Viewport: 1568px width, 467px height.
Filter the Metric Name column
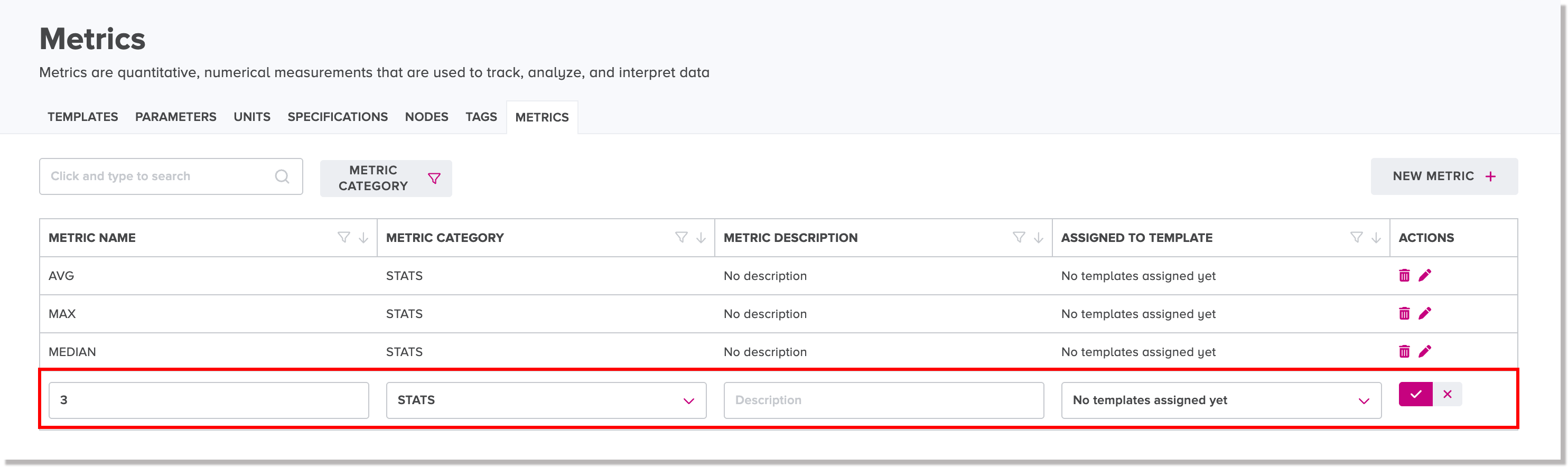click(x=344, y=237)
